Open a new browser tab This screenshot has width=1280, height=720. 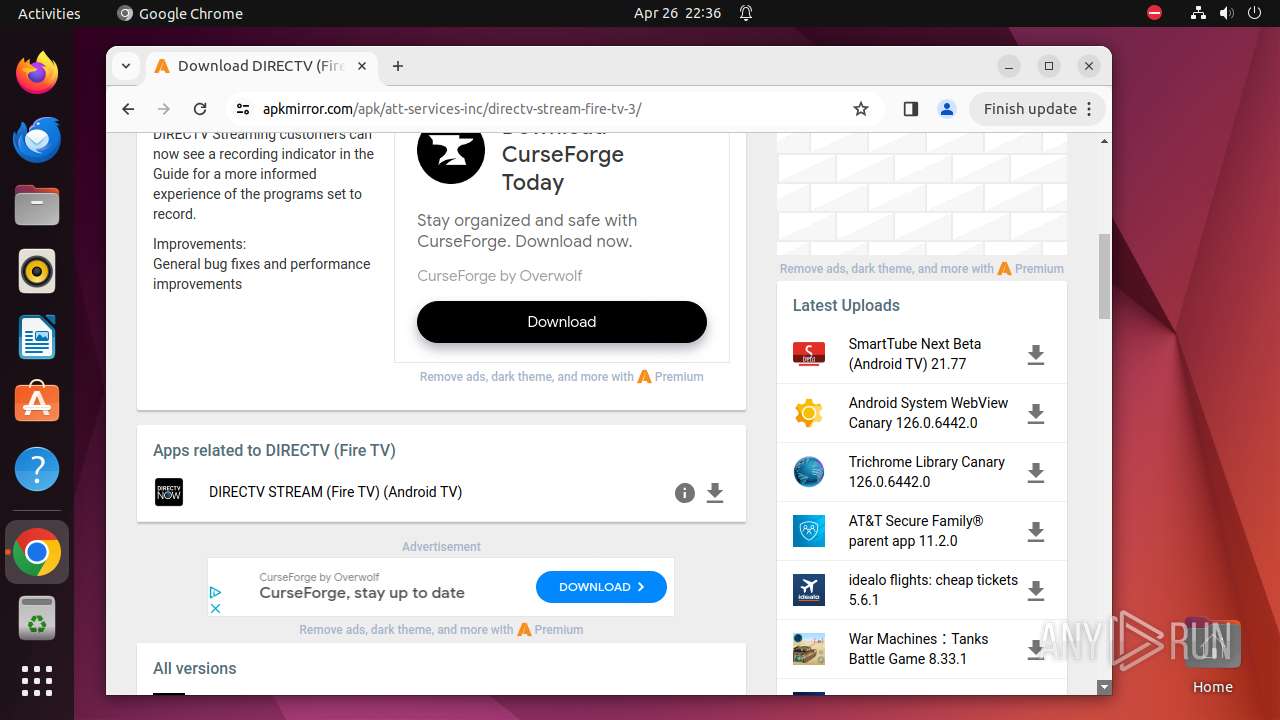[x=398, y=66]
